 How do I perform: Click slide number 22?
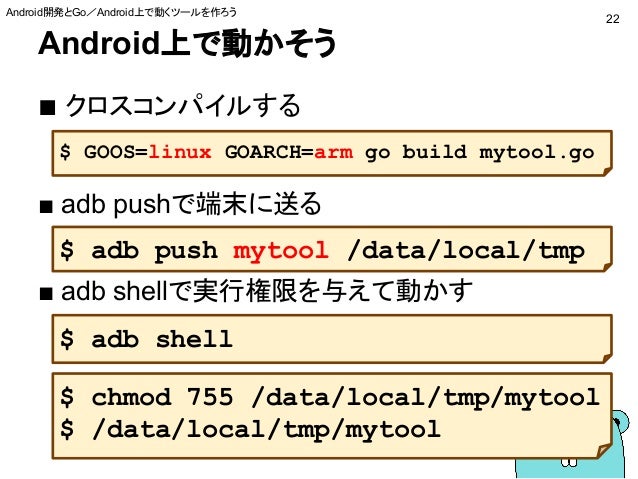coord(612,19)
